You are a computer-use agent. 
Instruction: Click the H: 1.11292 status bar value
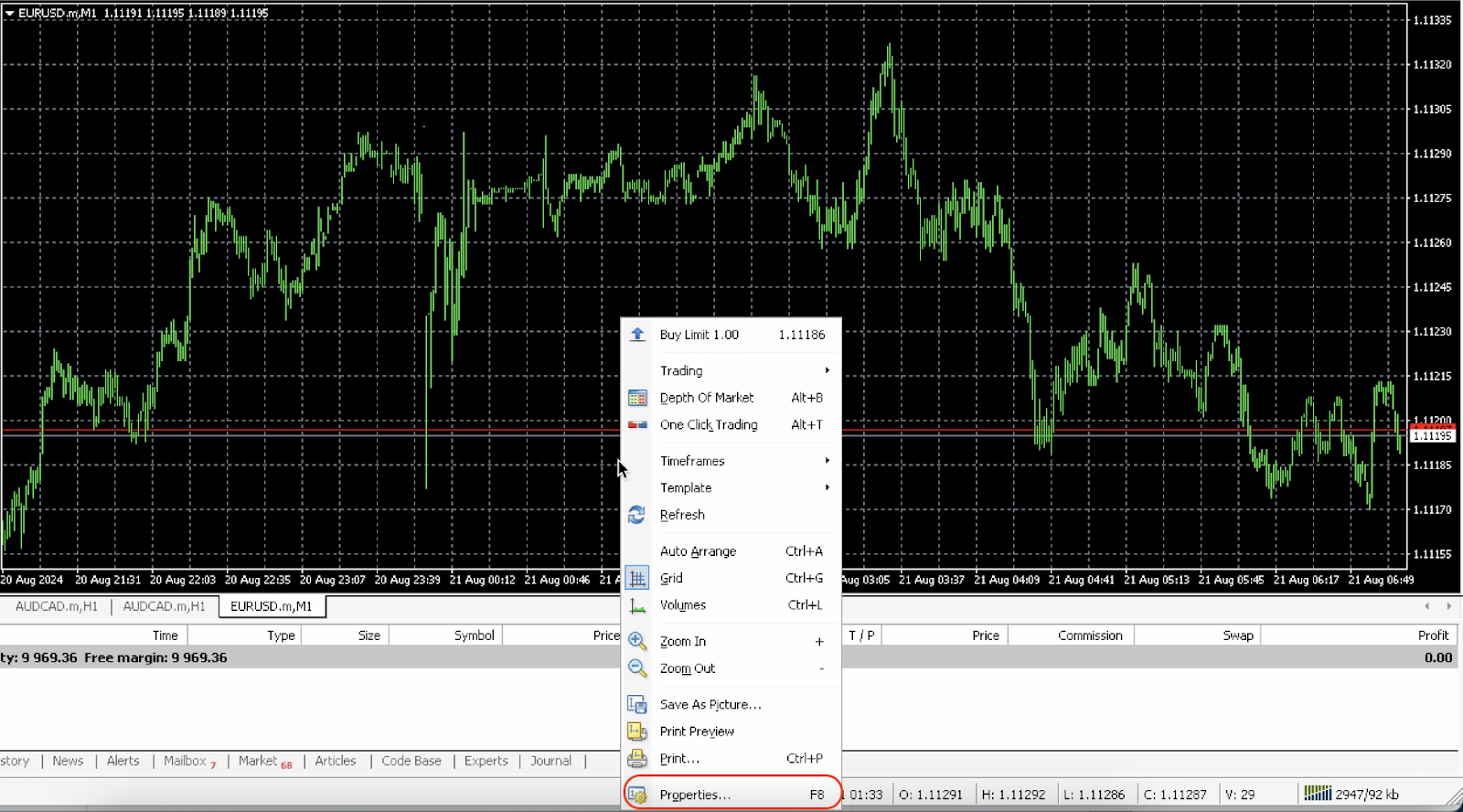(x=1013, y=795)
